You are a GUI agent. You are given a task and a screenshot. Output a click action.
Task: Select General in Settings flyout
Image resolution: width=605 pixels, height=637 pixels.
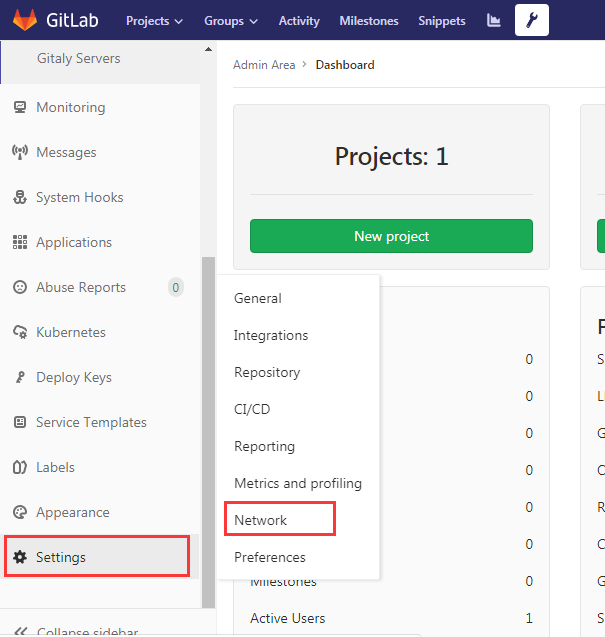point(258,298)
